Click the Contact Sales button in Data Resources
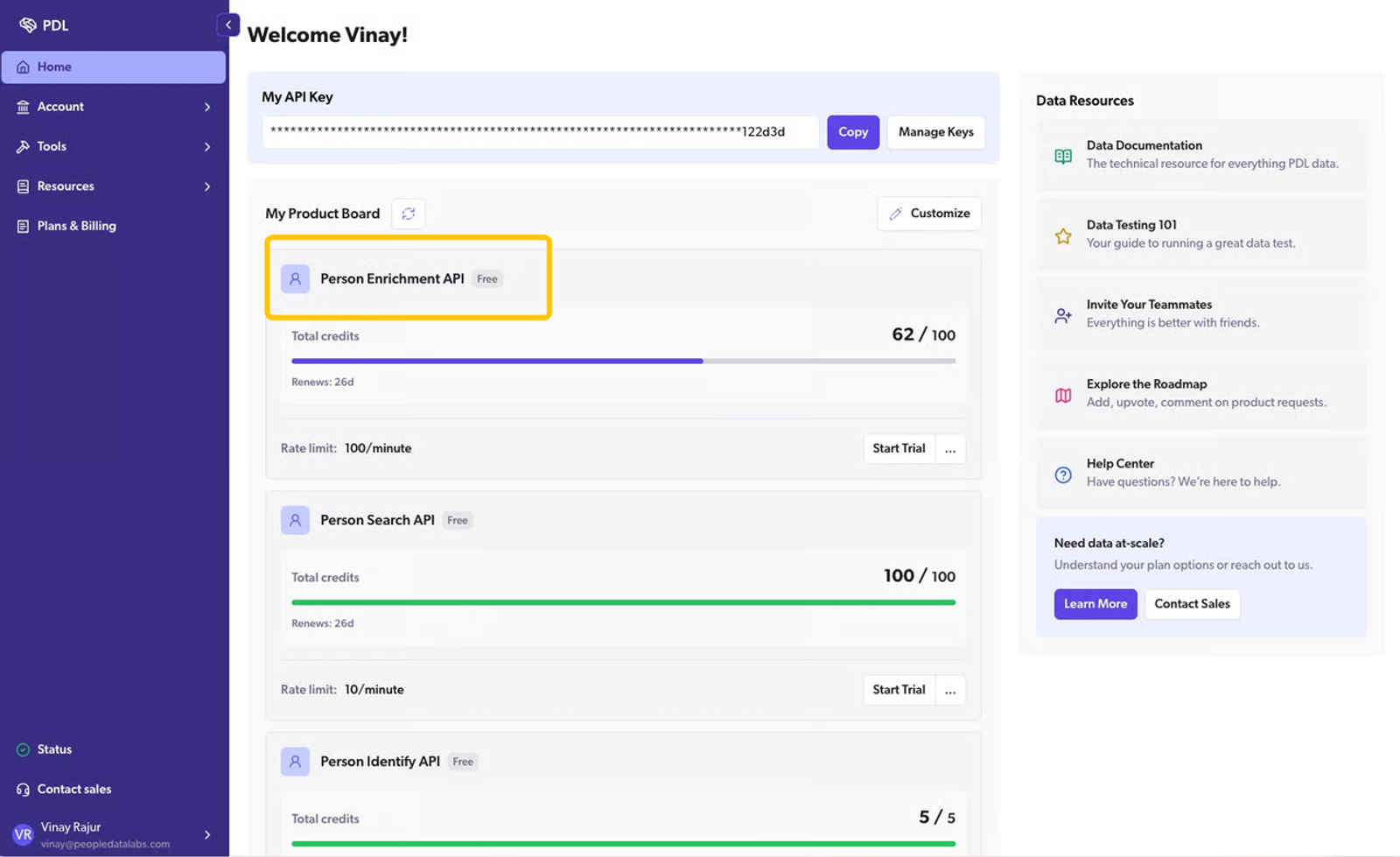The image size is (1400, 857). coord(1193,604)
